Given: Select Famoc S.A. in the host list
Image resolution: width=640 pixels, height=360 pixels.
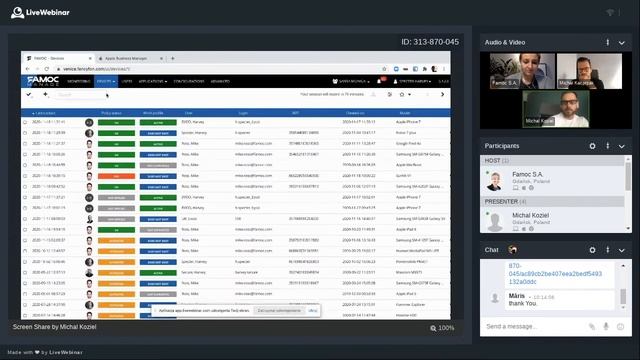Looking at the screenshot, I should pyautogui.click(x=552, y=181).
